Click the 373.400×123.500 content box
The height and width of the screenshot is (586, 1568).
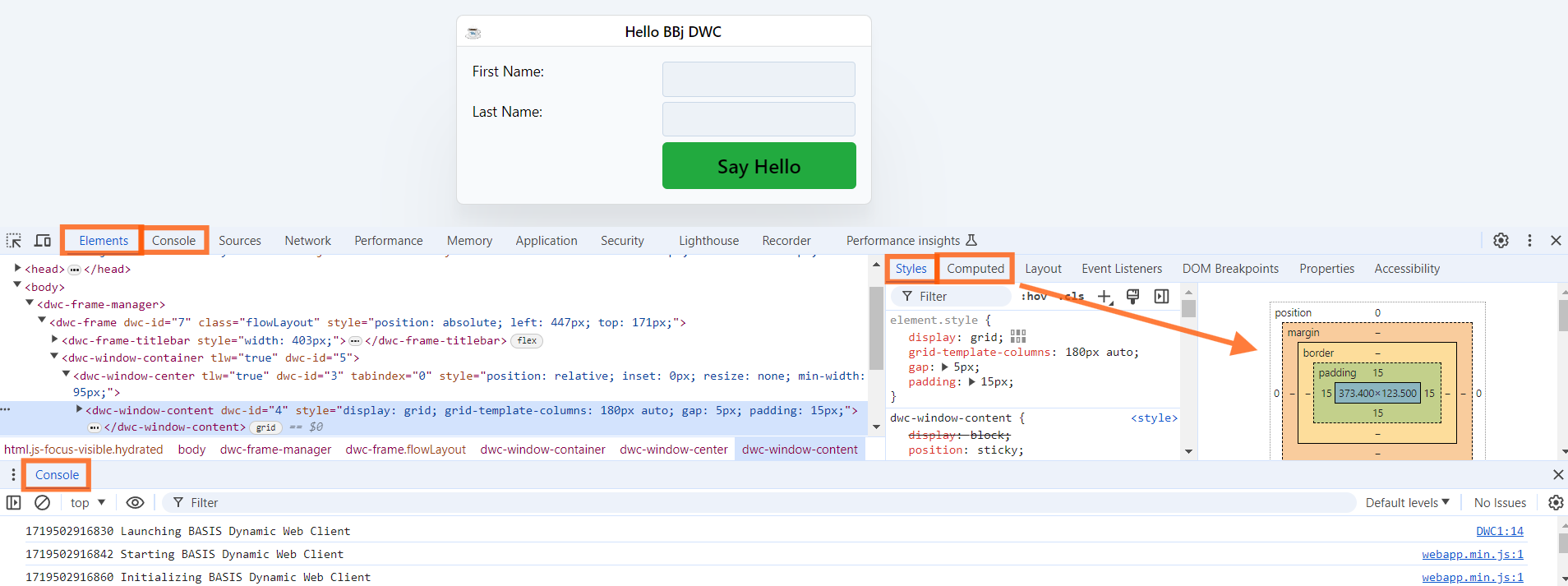pyautogui.click(x=1377, y=393)
